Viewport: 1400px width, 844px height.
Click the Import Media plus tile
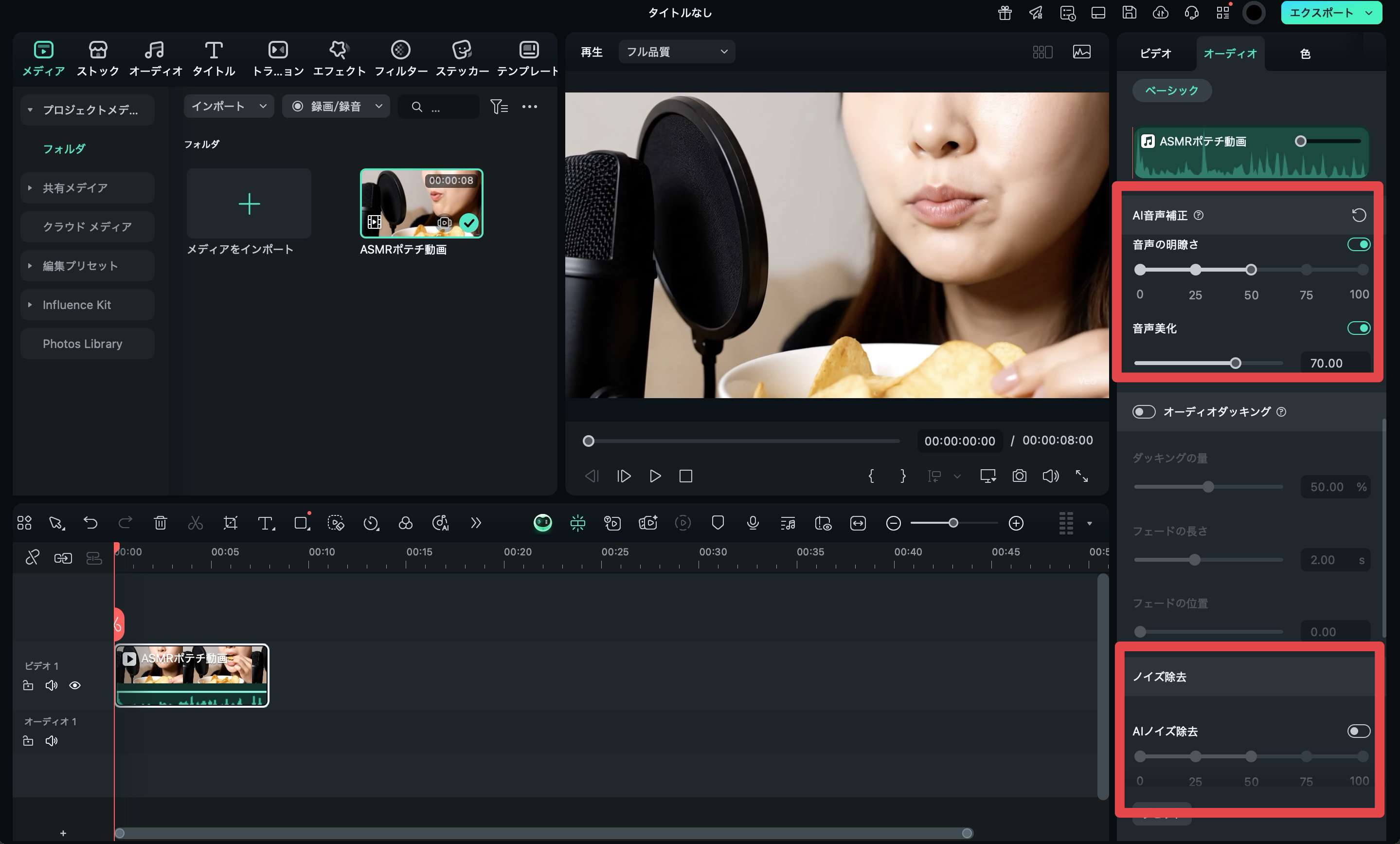[249, 203]
